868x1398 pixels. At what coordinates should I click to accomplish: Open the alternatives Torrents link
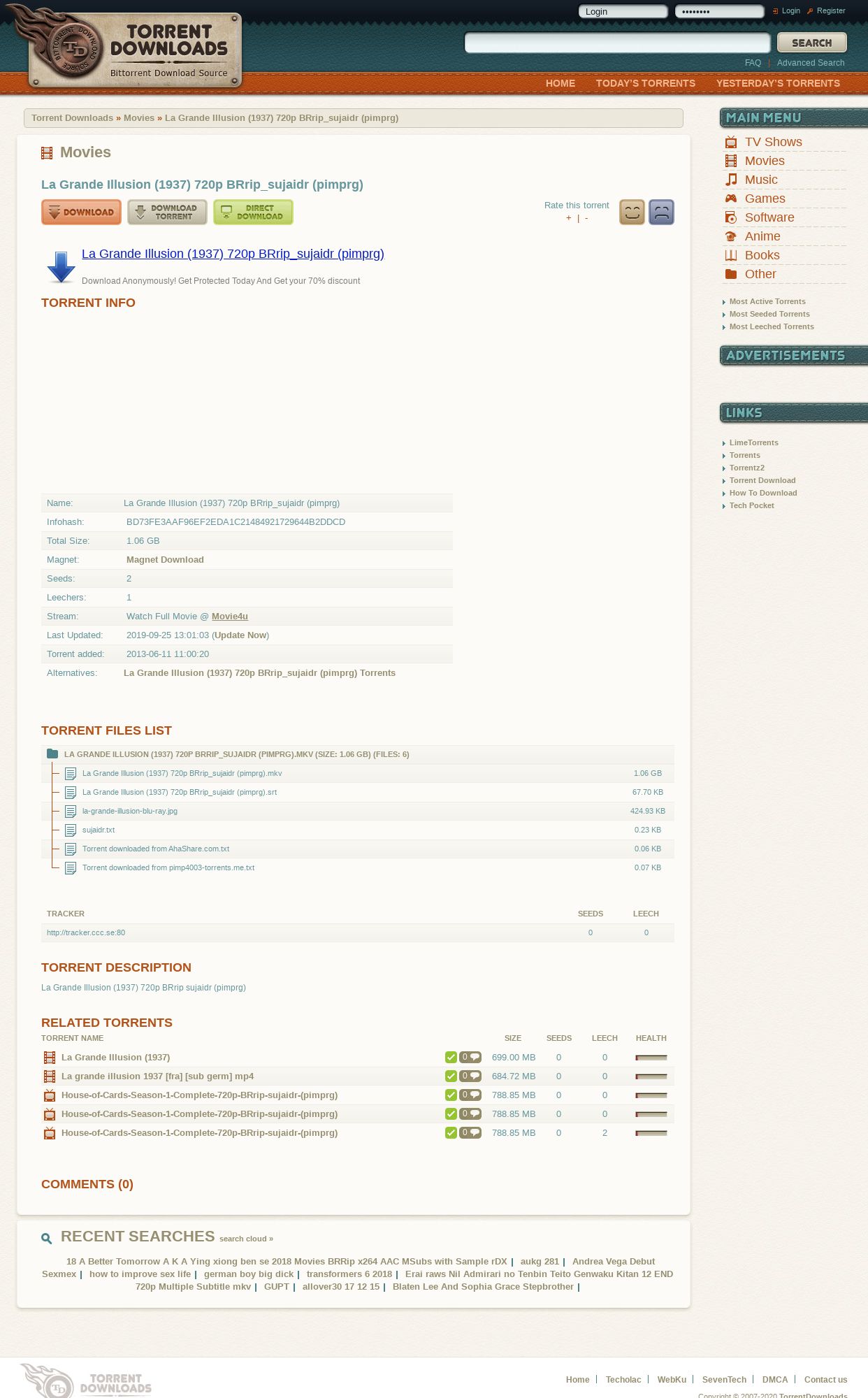[259, 673]
